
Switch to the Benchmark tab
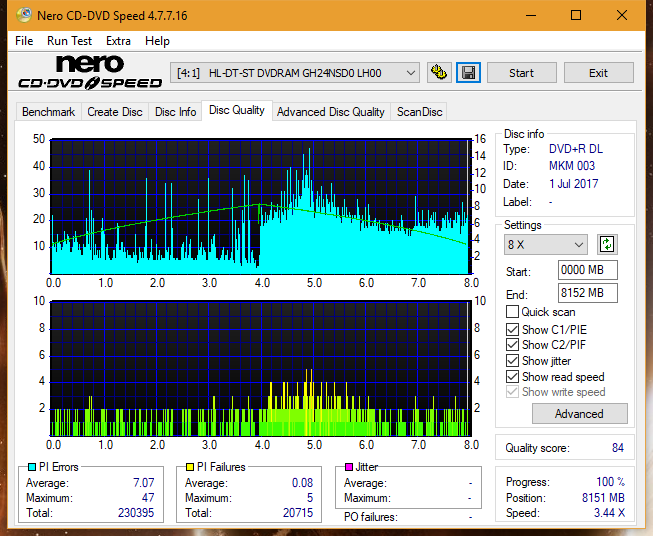click(x=49, y=112)
